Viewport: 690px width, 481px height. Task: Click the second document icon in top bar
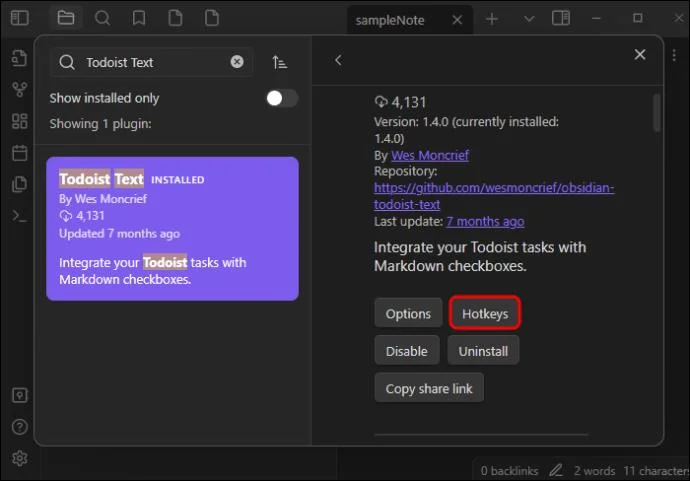click(x=212, y=18)
